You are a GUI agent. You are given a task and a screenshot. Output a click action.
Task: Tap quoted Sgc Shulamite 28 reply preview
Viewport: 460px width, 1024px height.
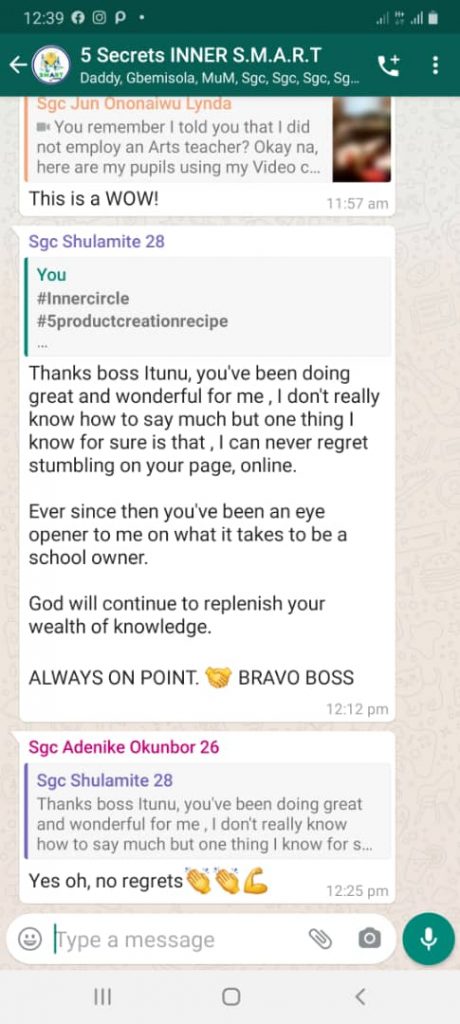(208, 810)
